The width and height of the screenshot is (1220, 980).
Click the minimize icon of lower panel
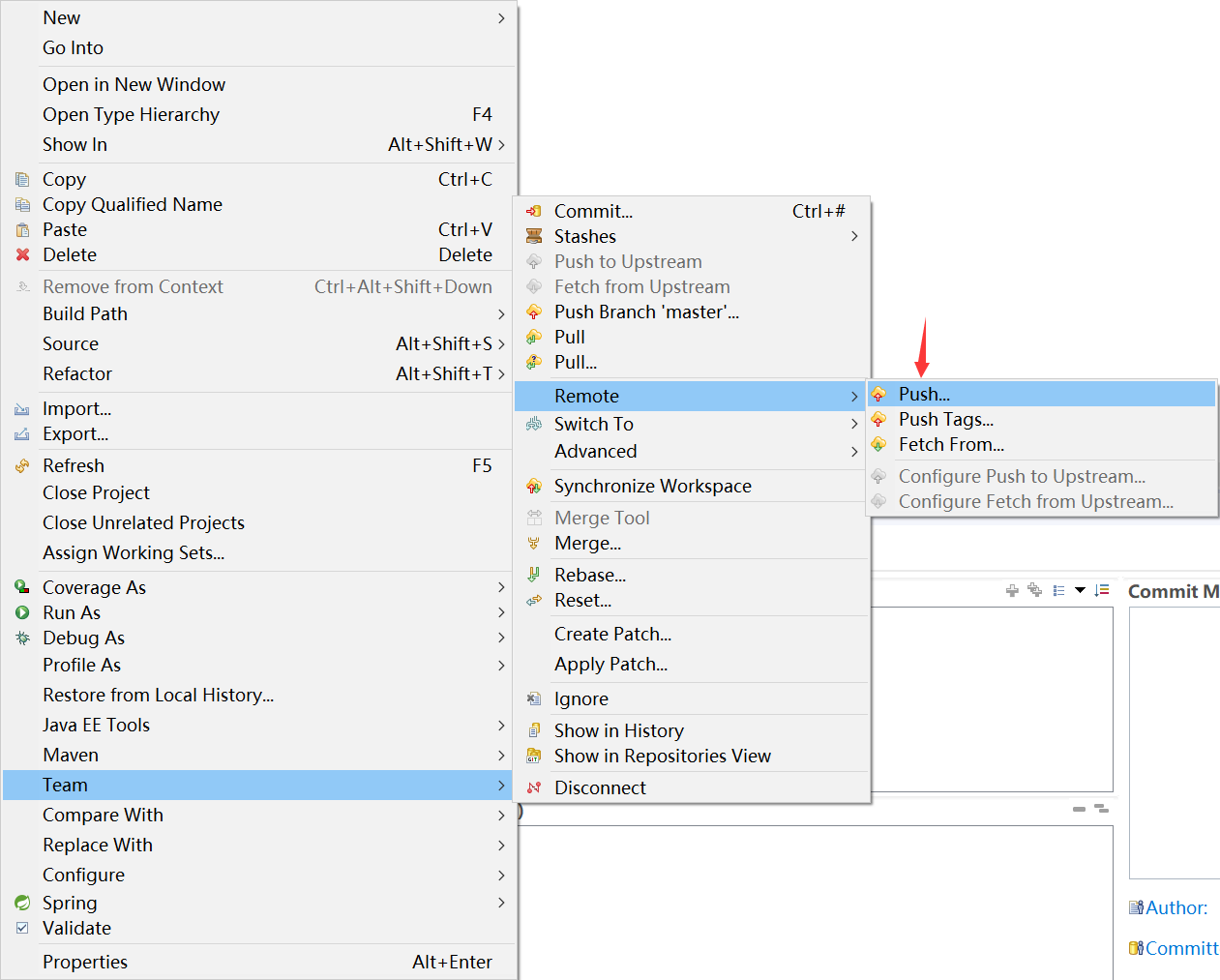(x=1079, y=809)
